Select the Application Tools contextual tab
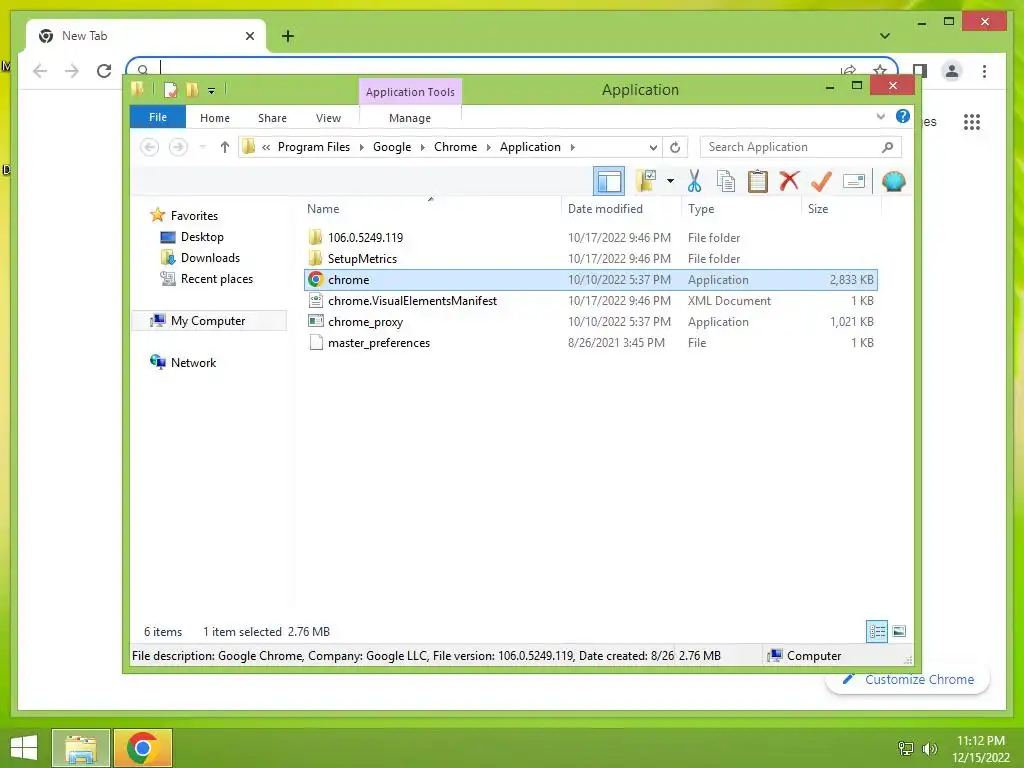 coord(410,92)
